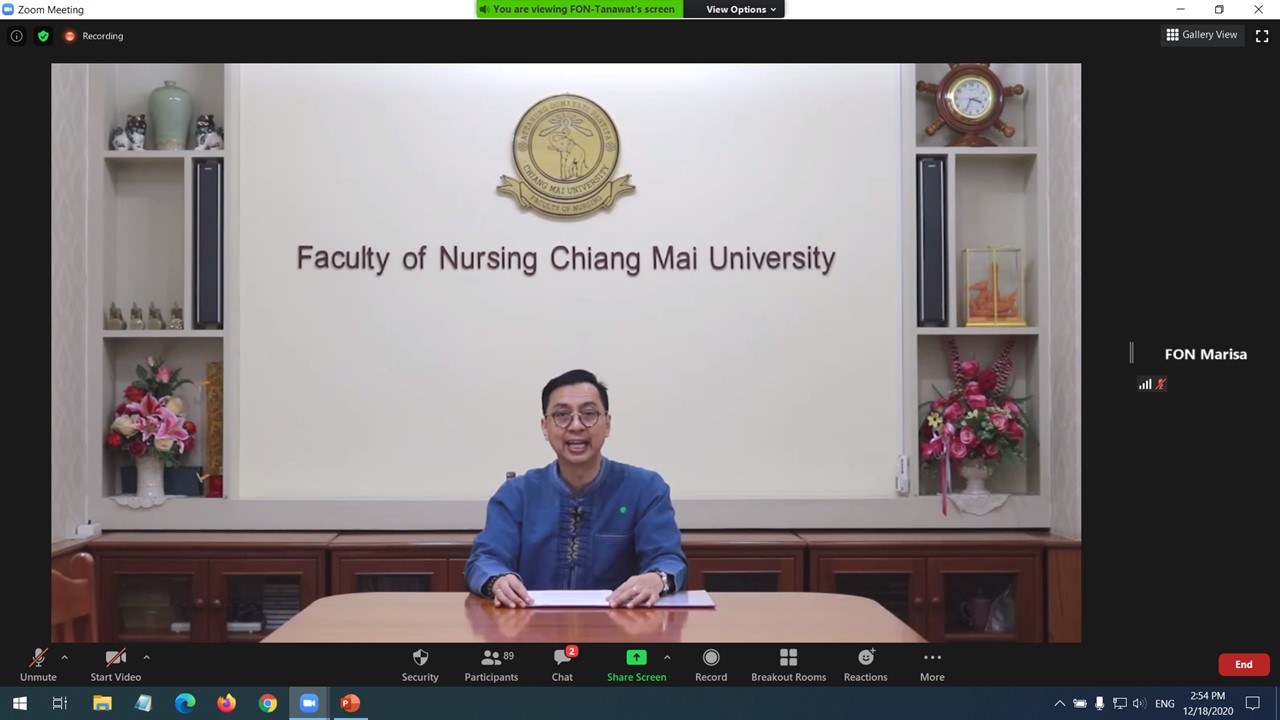Click the signal bars icon under FON Marisa
1280x720 pixels.
[x=1145, y=384]
